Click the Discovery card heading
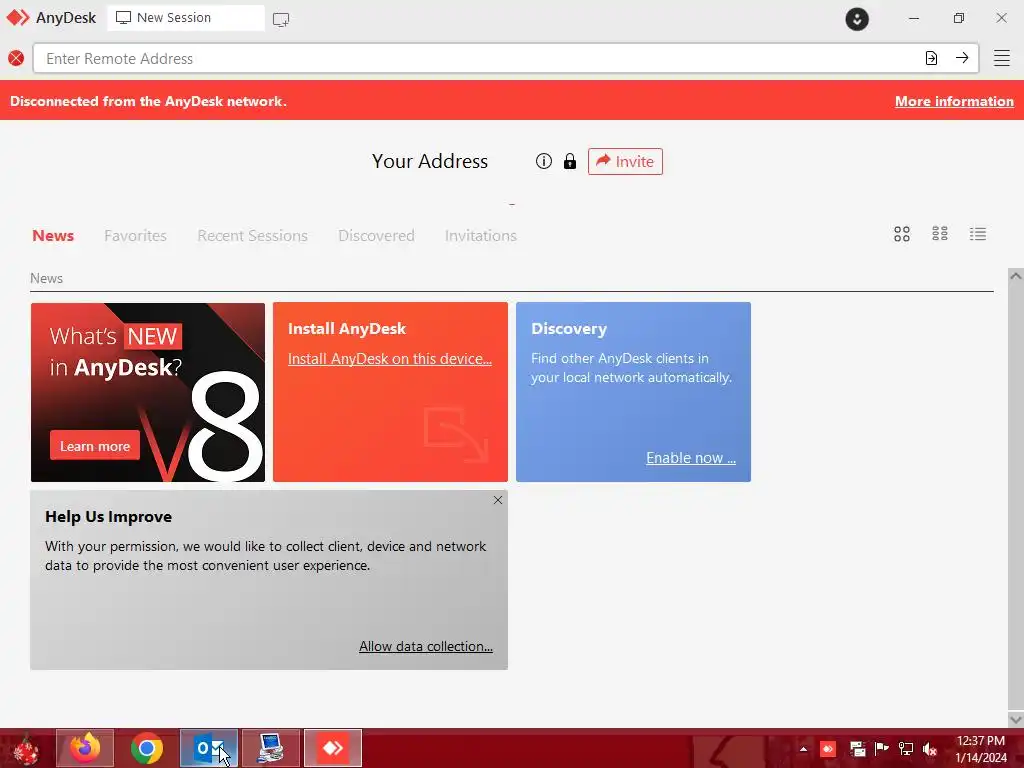 tap(569, 328)
